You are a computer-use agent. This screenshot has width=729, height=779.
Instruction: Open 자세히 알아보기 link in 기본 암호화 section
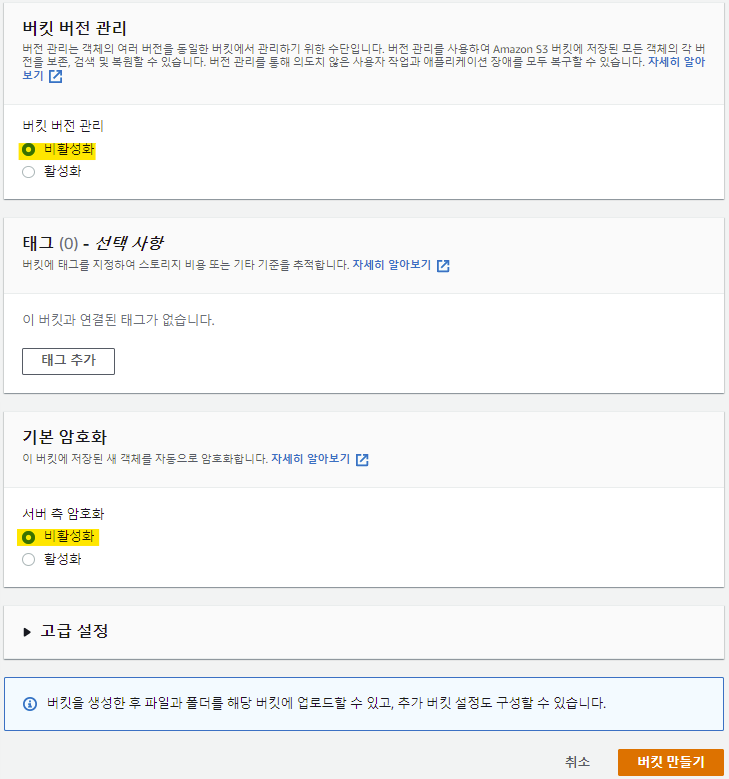pyautogui.click(x=311, y=459)
